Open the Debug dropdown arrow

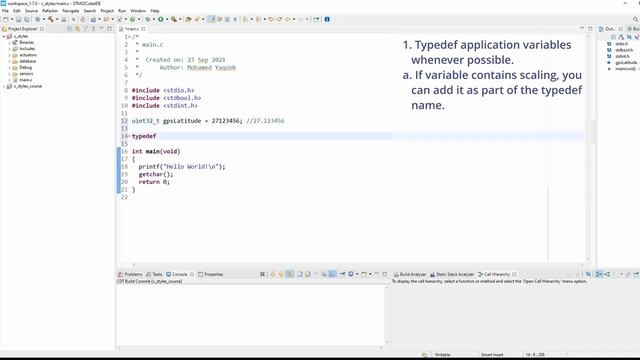point(153,19)
